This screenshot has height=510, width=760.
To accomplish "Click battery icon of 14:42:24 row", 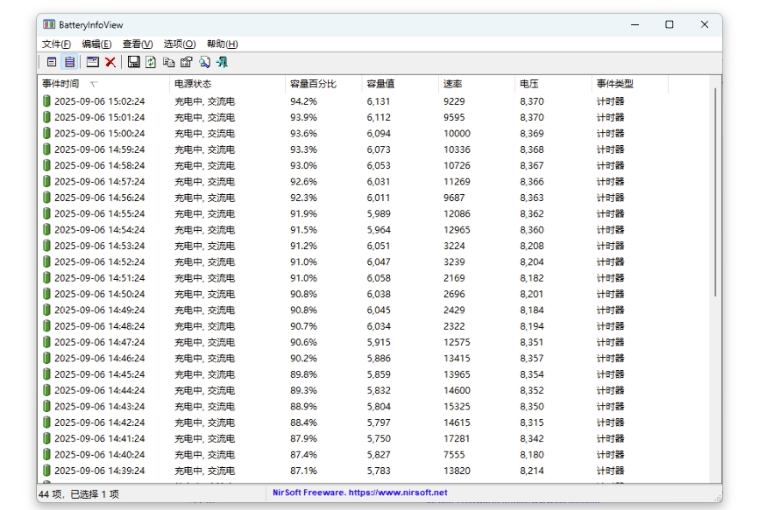I will pos(47,422).
